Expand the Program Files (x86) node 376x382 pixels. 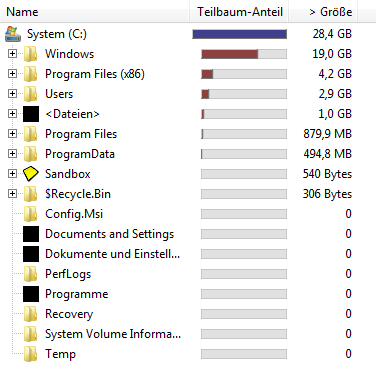(12, 74)
